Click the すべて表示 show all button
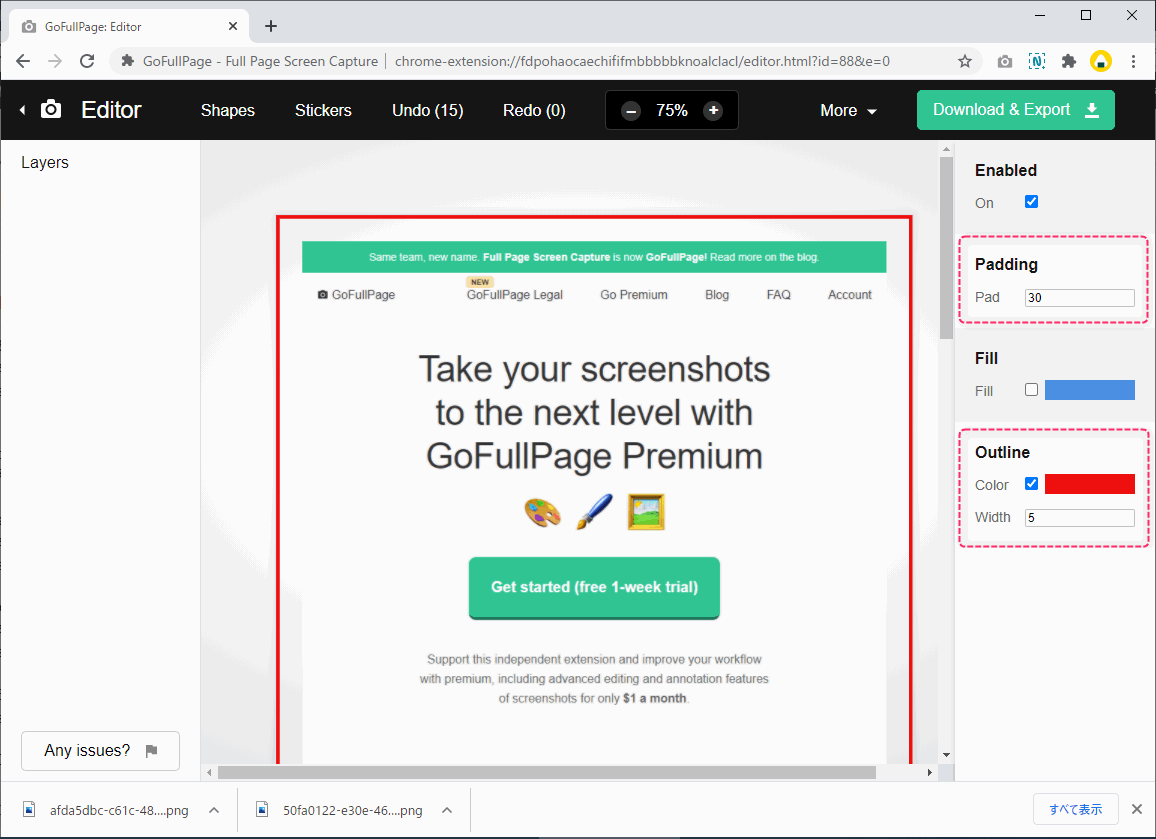 [1076, 809]
